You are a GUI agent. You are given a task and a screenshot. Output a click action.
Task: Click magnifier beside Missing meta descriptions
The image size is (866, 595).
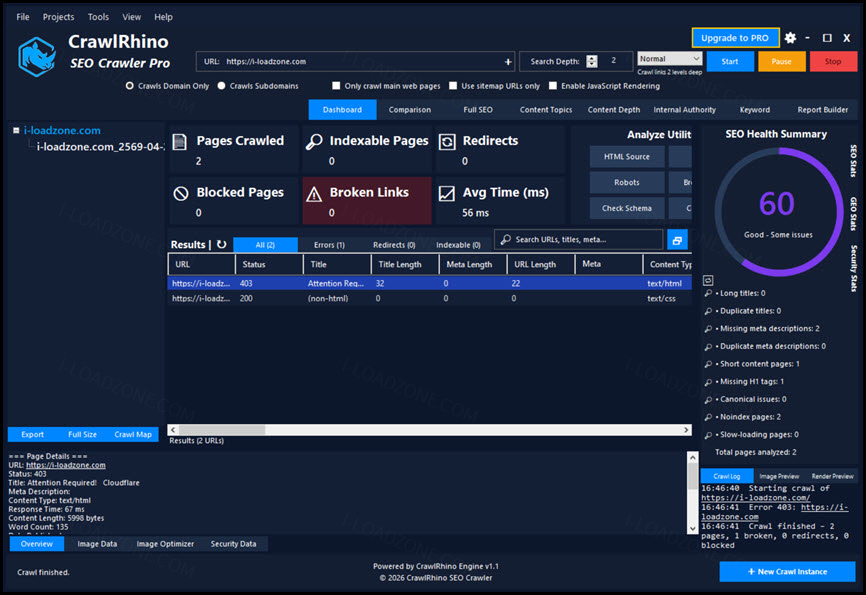pyautogui.click(x=708, y=329)
